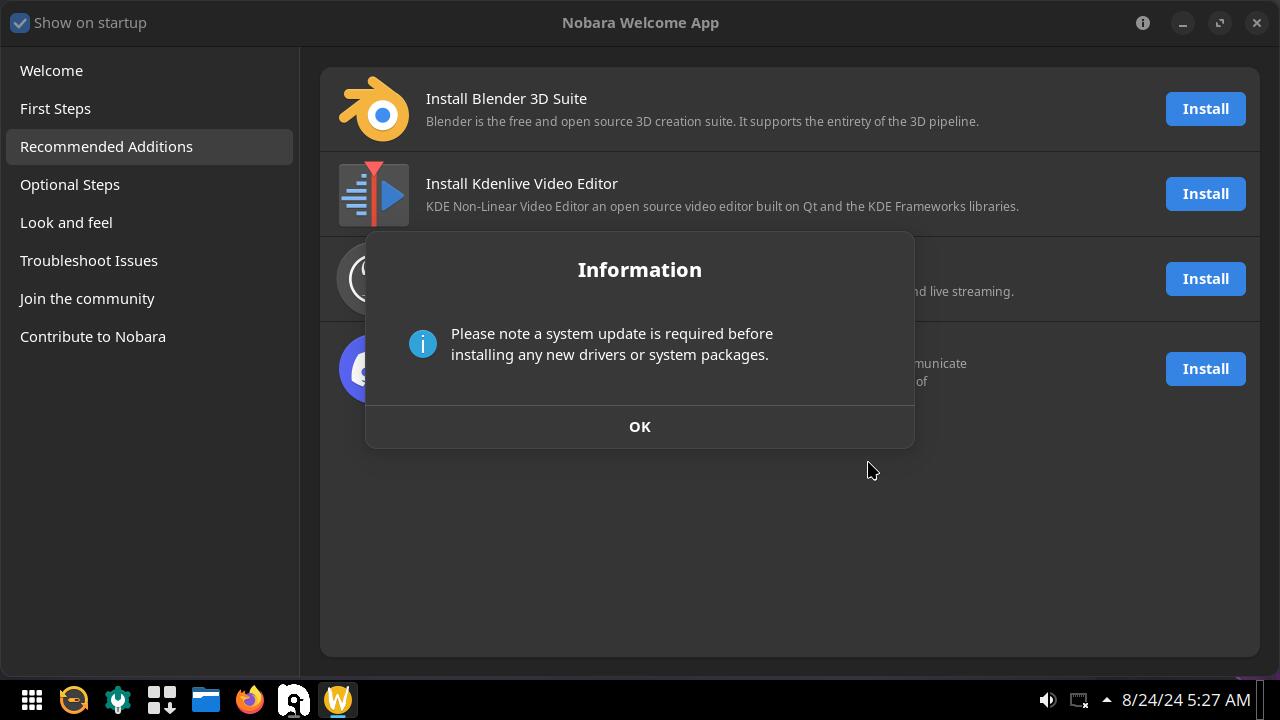Image resolution: width=1280 pixels, height=720 pixels.
Task: Click the Kdenlive logo icon
Action: point(374,194)
